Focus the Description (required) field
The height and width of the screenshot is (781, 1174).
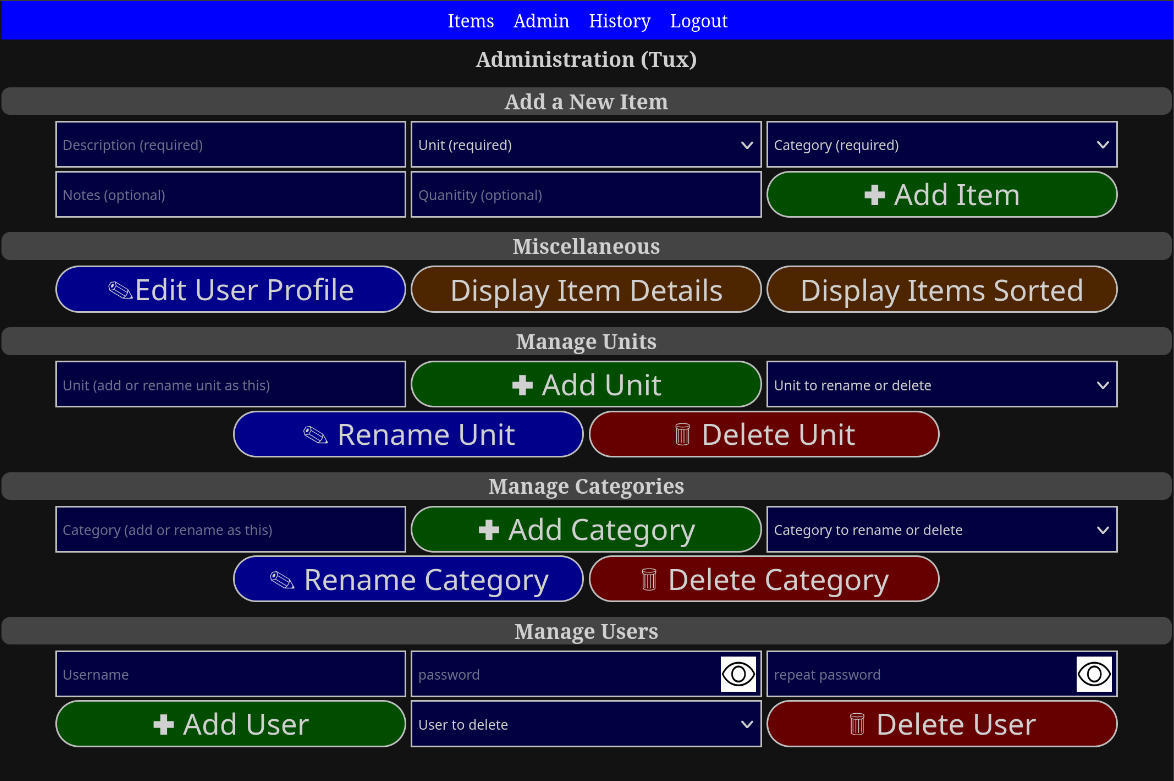coord(231,145)
